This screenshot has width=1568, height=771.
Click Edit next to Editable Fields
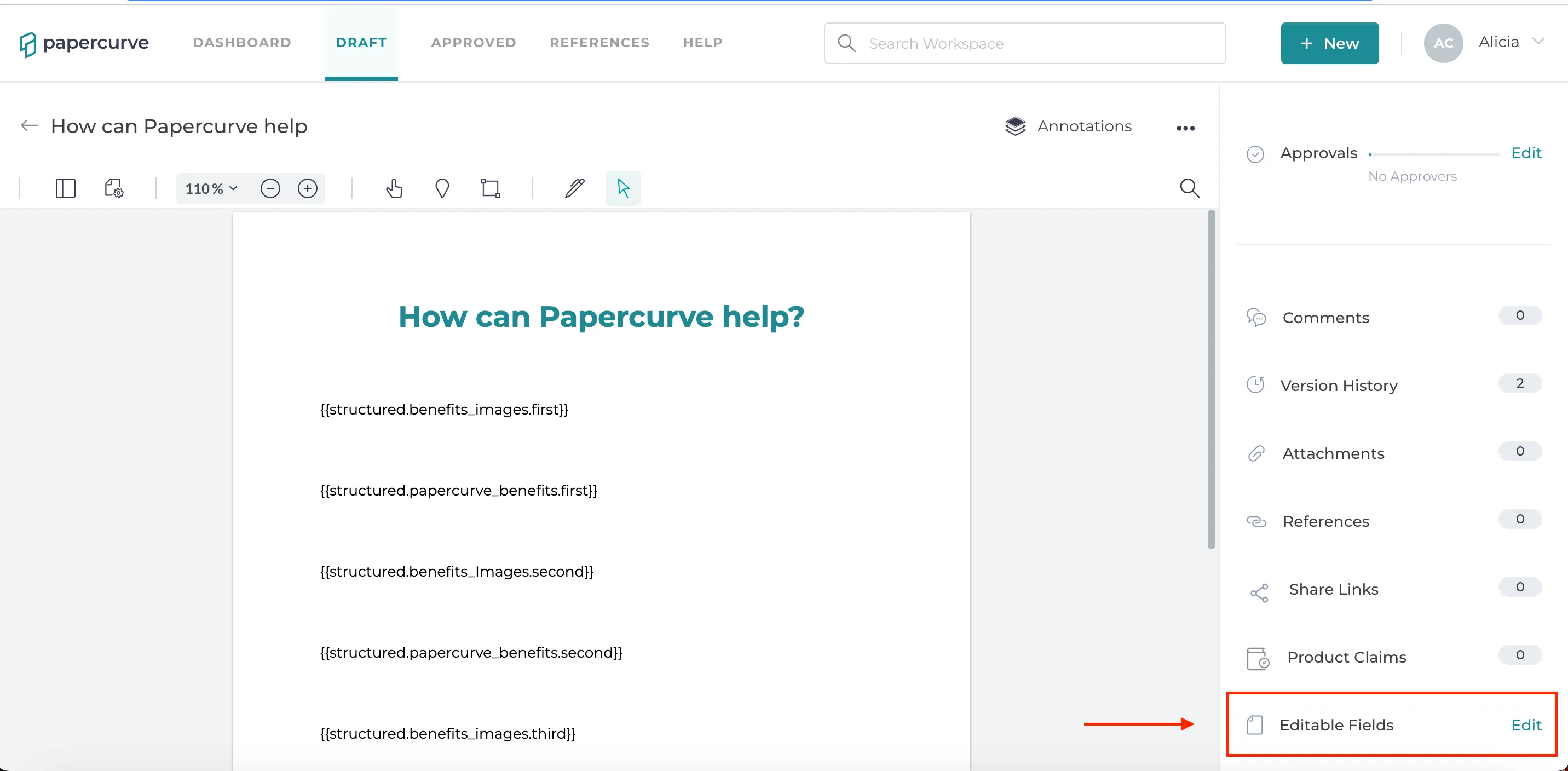pos(1526,724)
